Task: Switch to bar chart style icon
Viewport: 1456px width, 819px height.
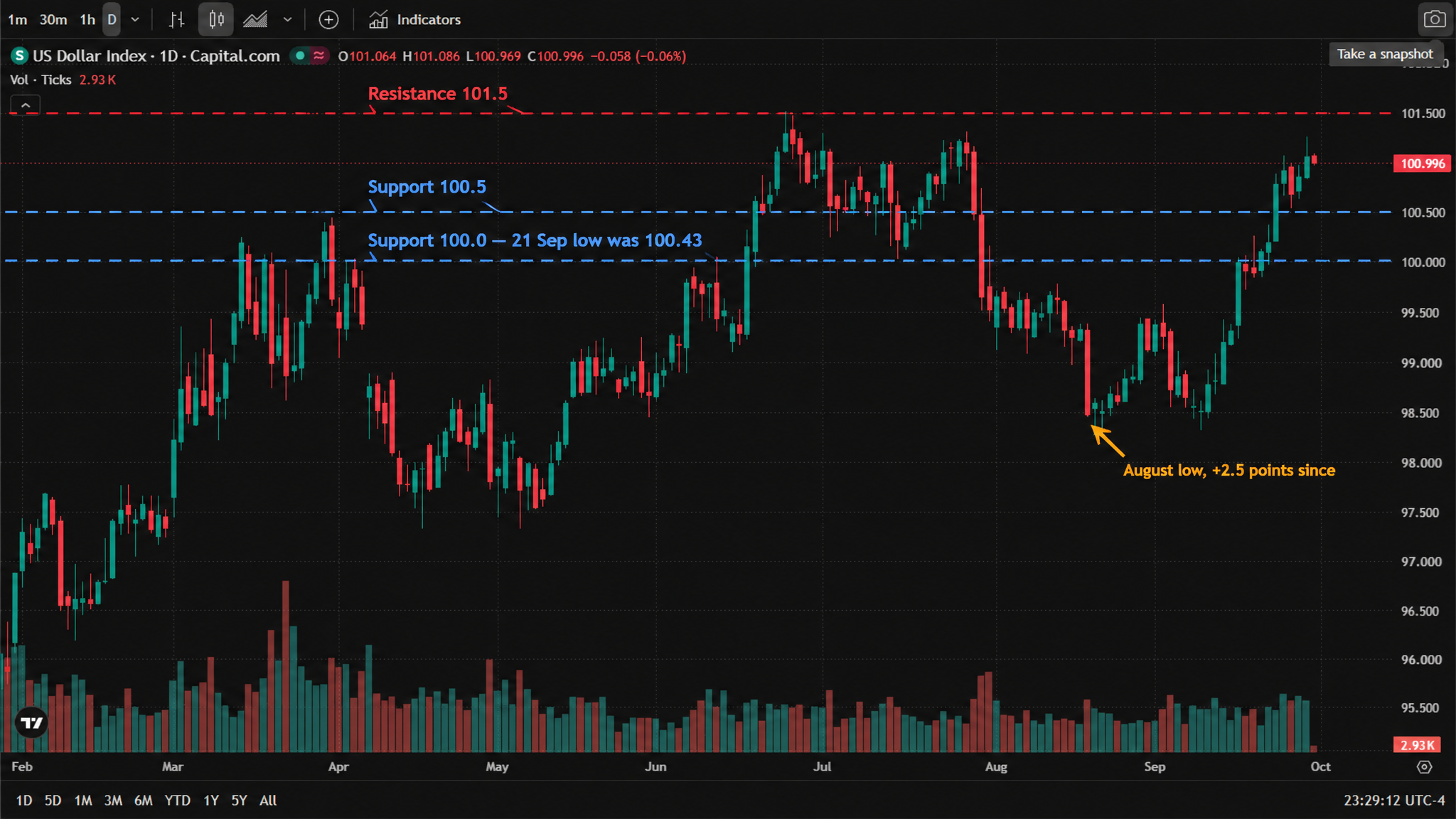Action: [x=177, y=20]
